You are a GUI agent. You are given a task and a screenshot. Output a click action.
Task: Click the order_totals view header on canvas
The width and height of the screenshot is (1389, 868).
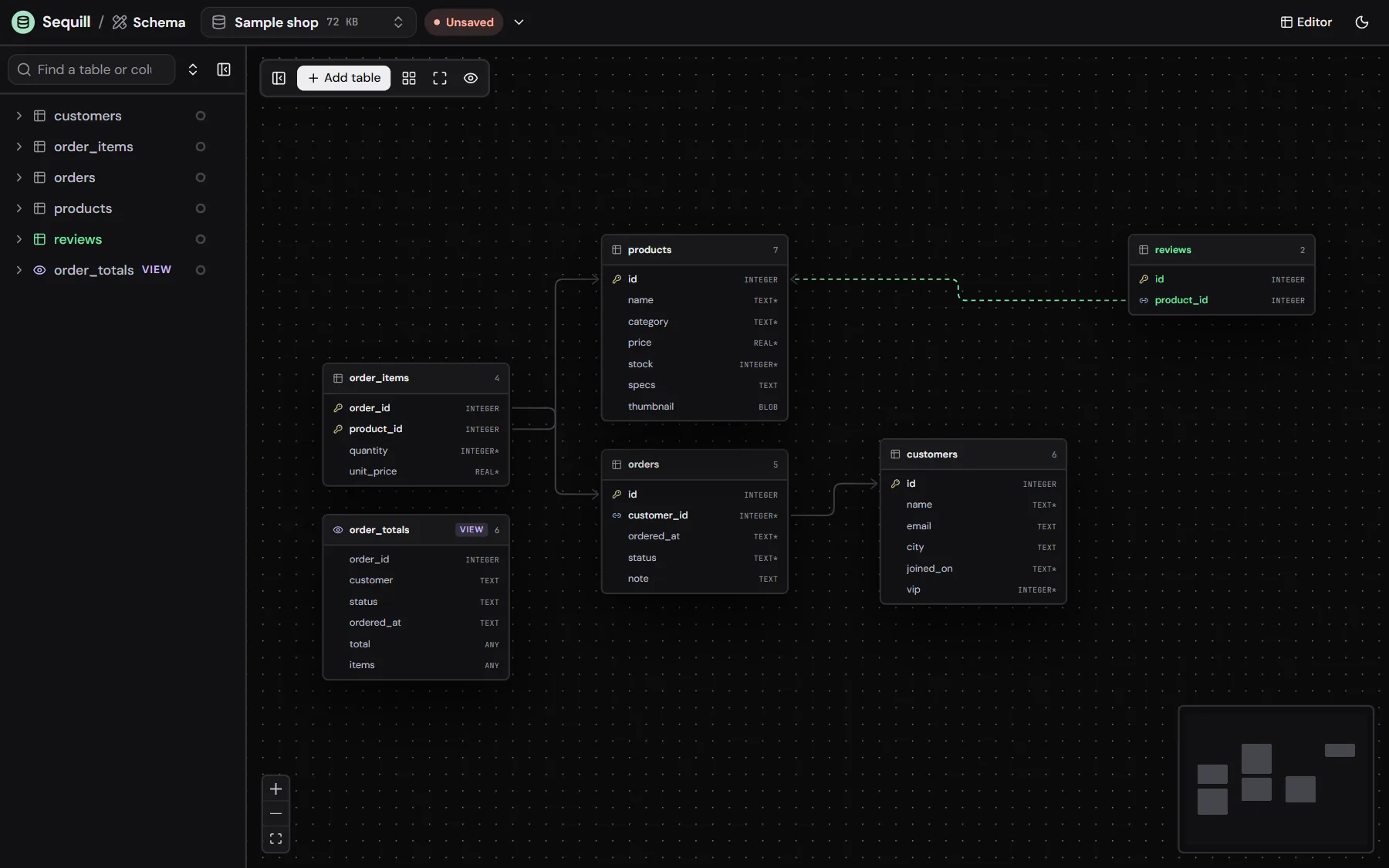click(x=416, y=530)
